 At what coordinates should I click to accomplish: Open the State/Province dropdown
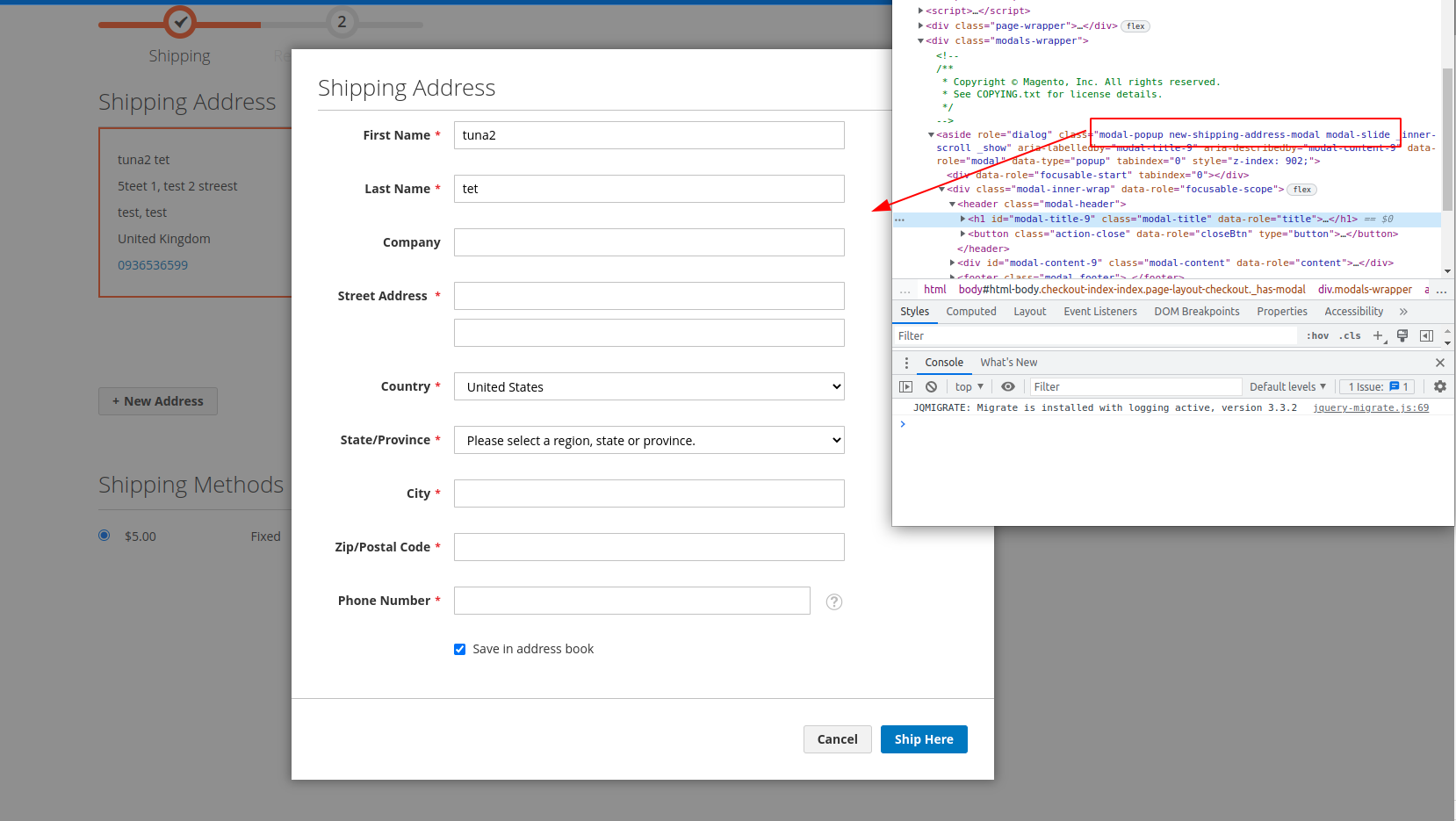click(x=648, y=440)
